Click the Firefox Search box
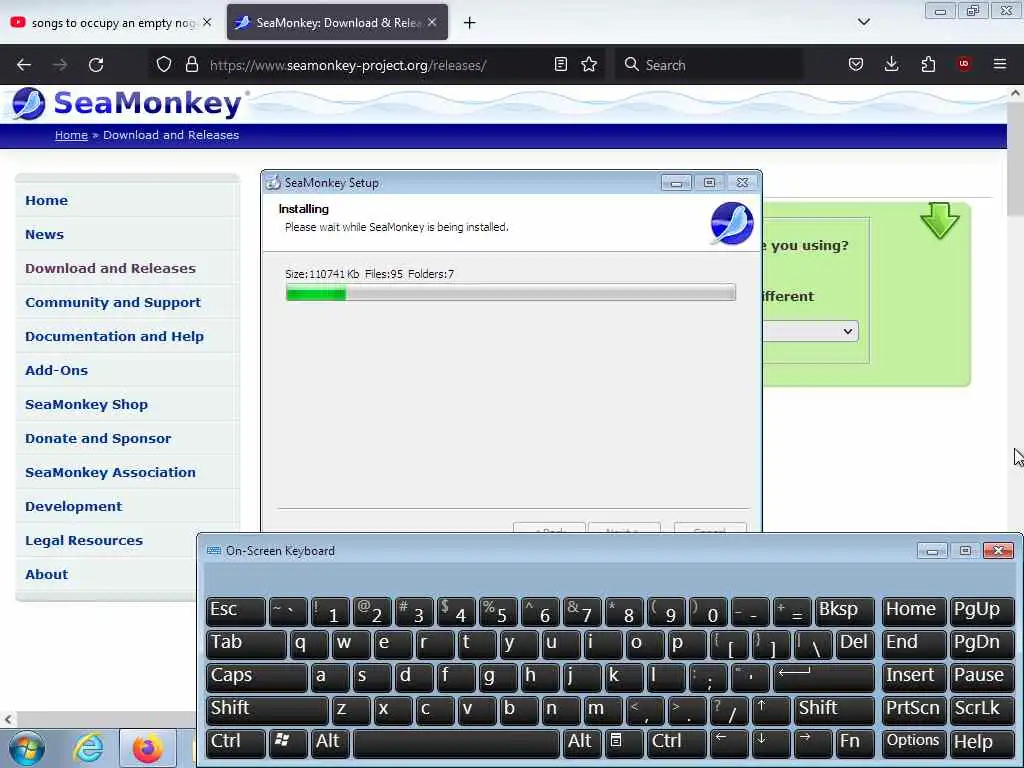1024x768 pixels. coord(709,65)
